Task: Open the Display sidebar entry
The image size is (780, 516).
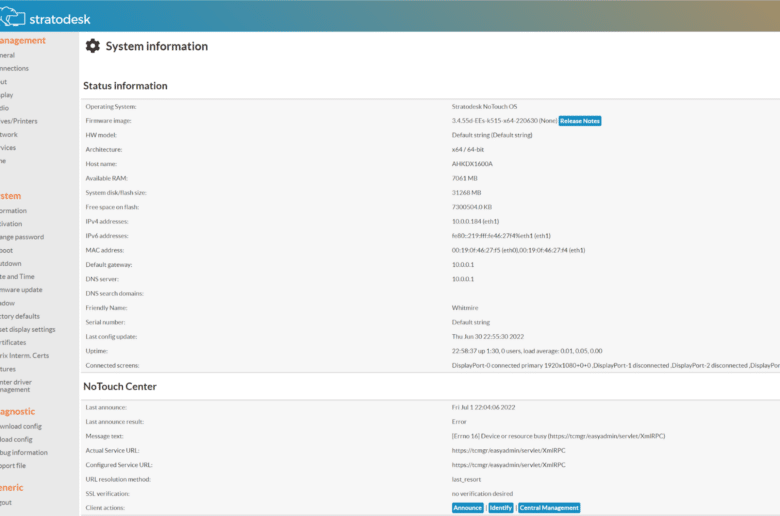Action: click(x=7, y=95)
